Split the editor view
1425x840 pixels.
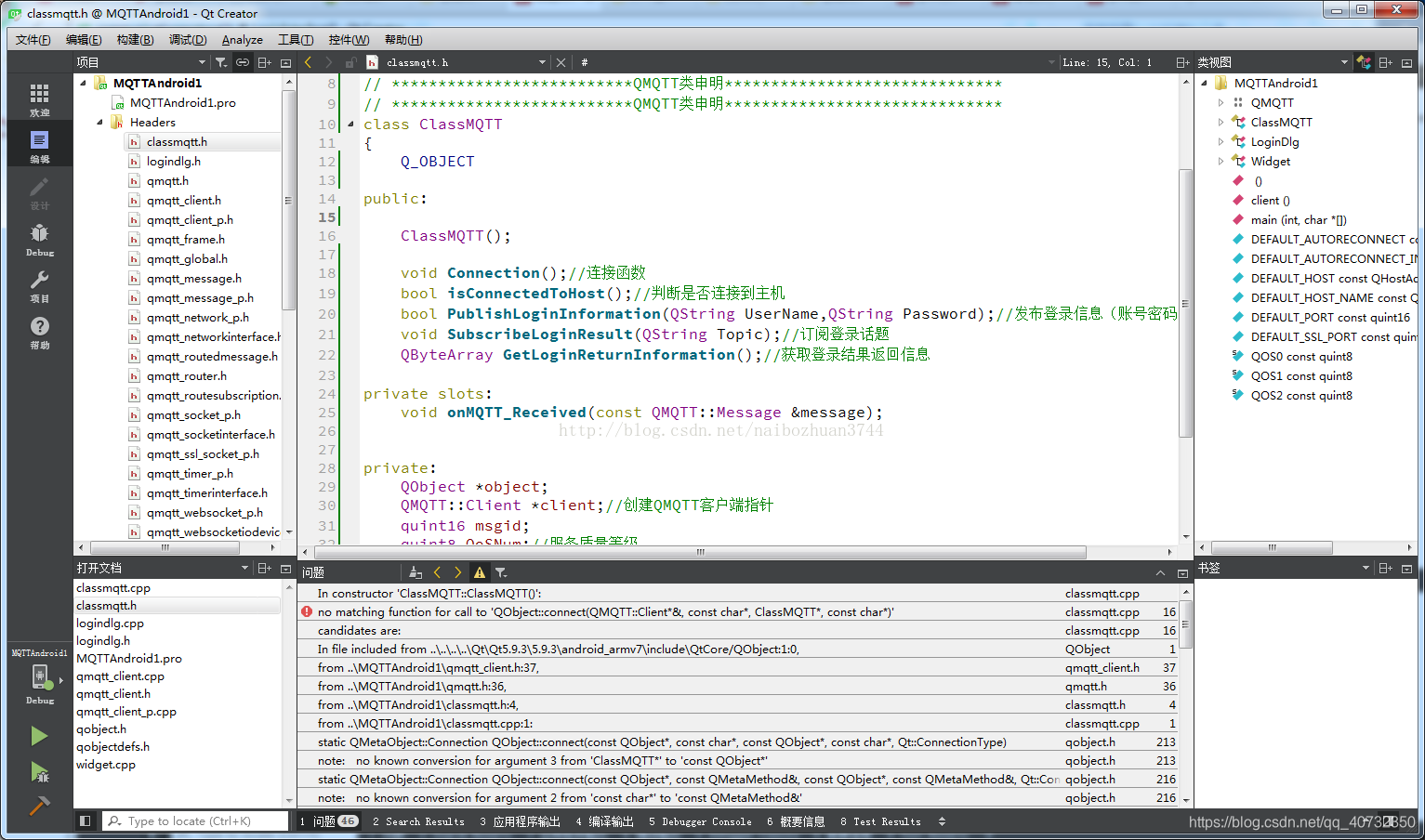click(x=1182, y=62)
